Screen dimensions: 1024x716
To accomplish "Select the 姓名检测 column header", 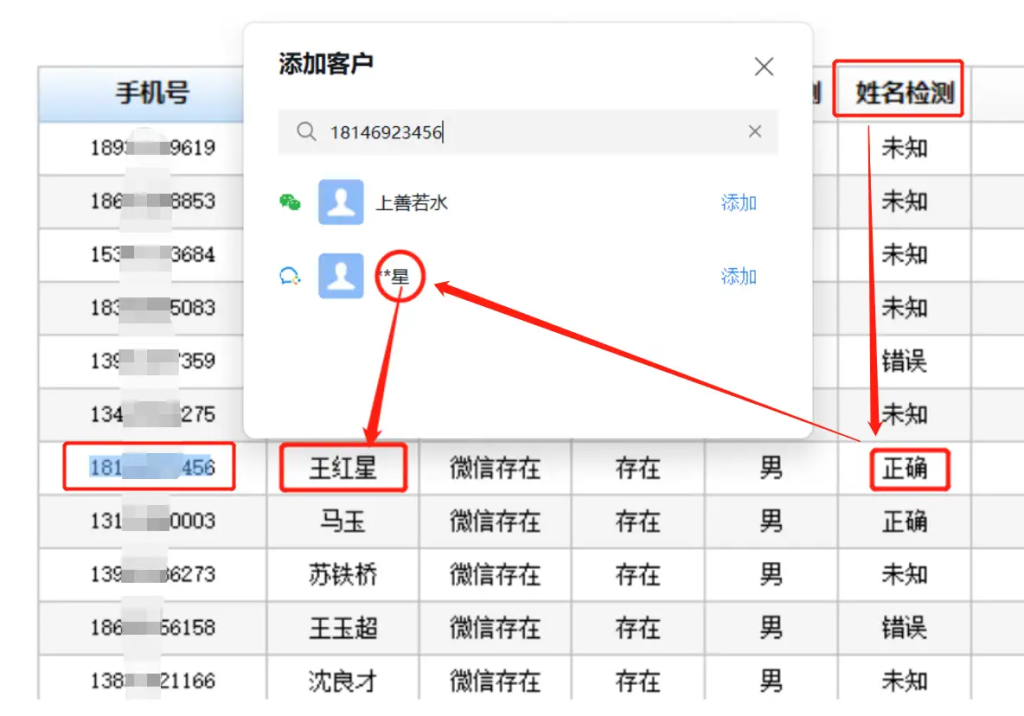I will [x=897, y=89].
